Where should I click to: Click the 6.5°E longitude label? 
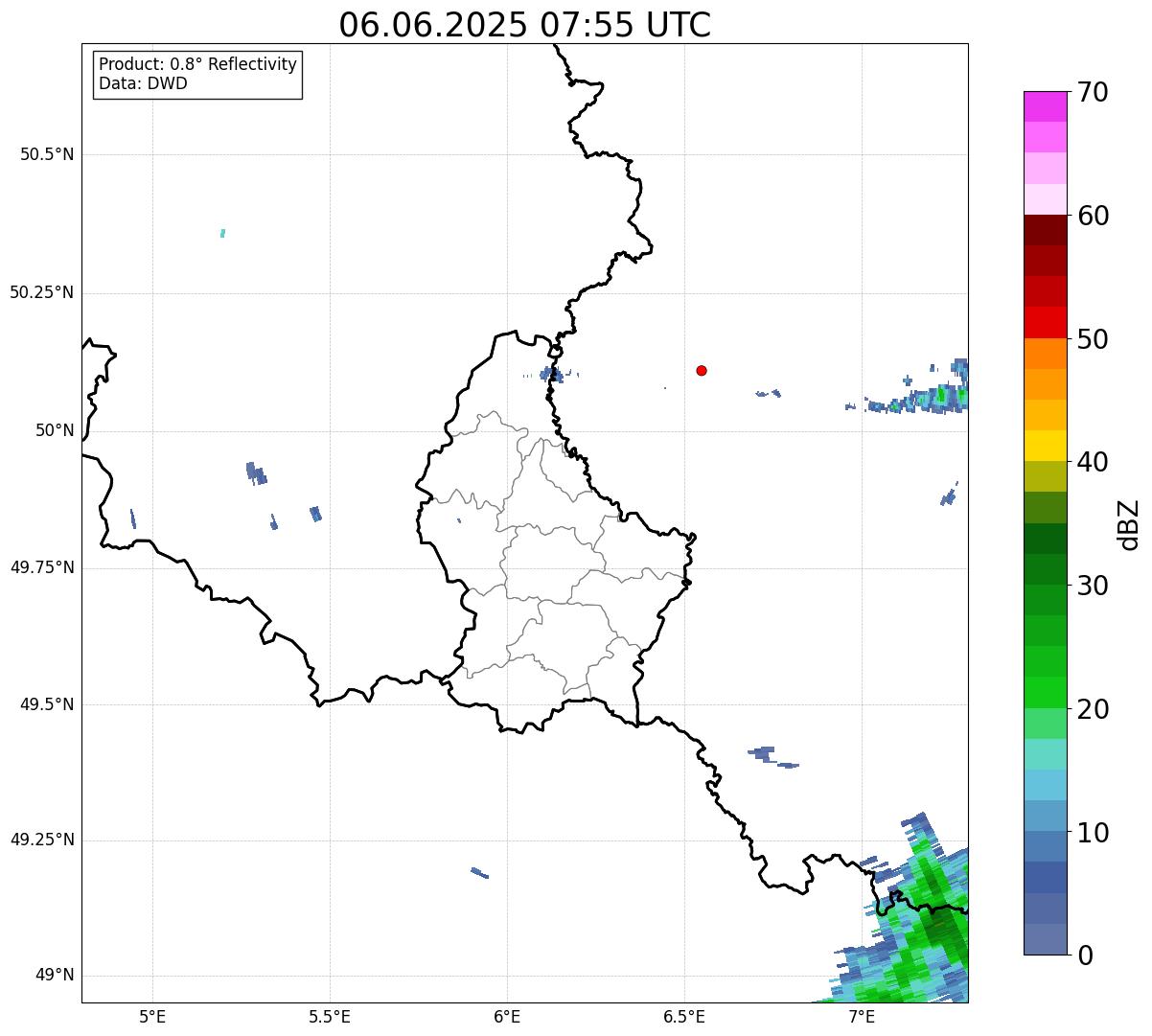coord(684,1016)
